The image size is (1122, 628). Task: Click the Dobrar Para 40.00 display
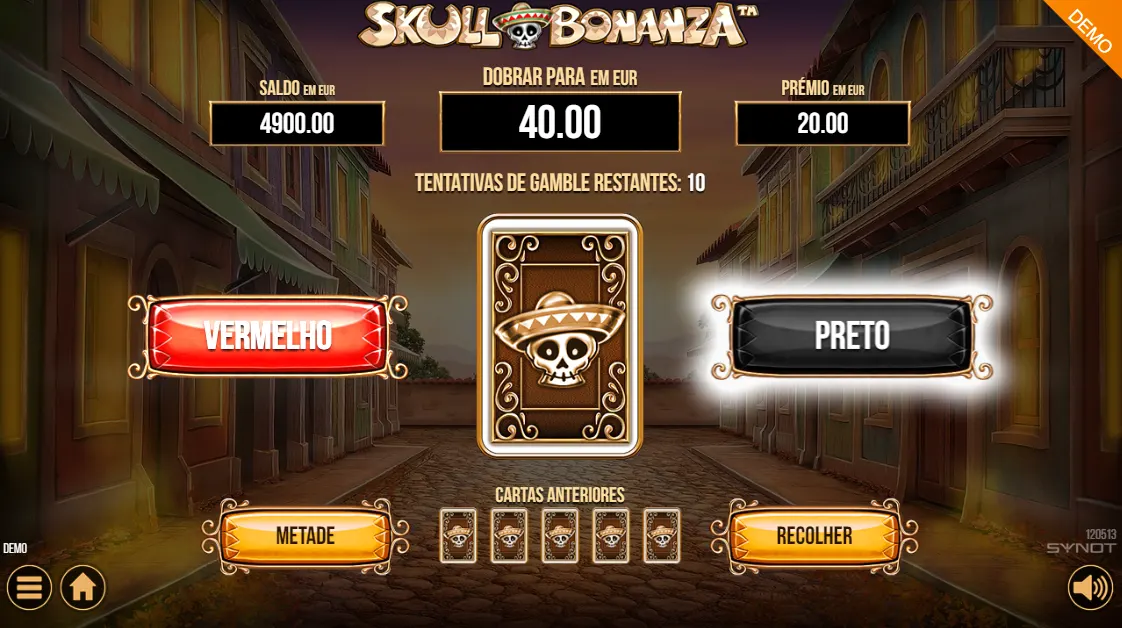[x=560, y=122]
